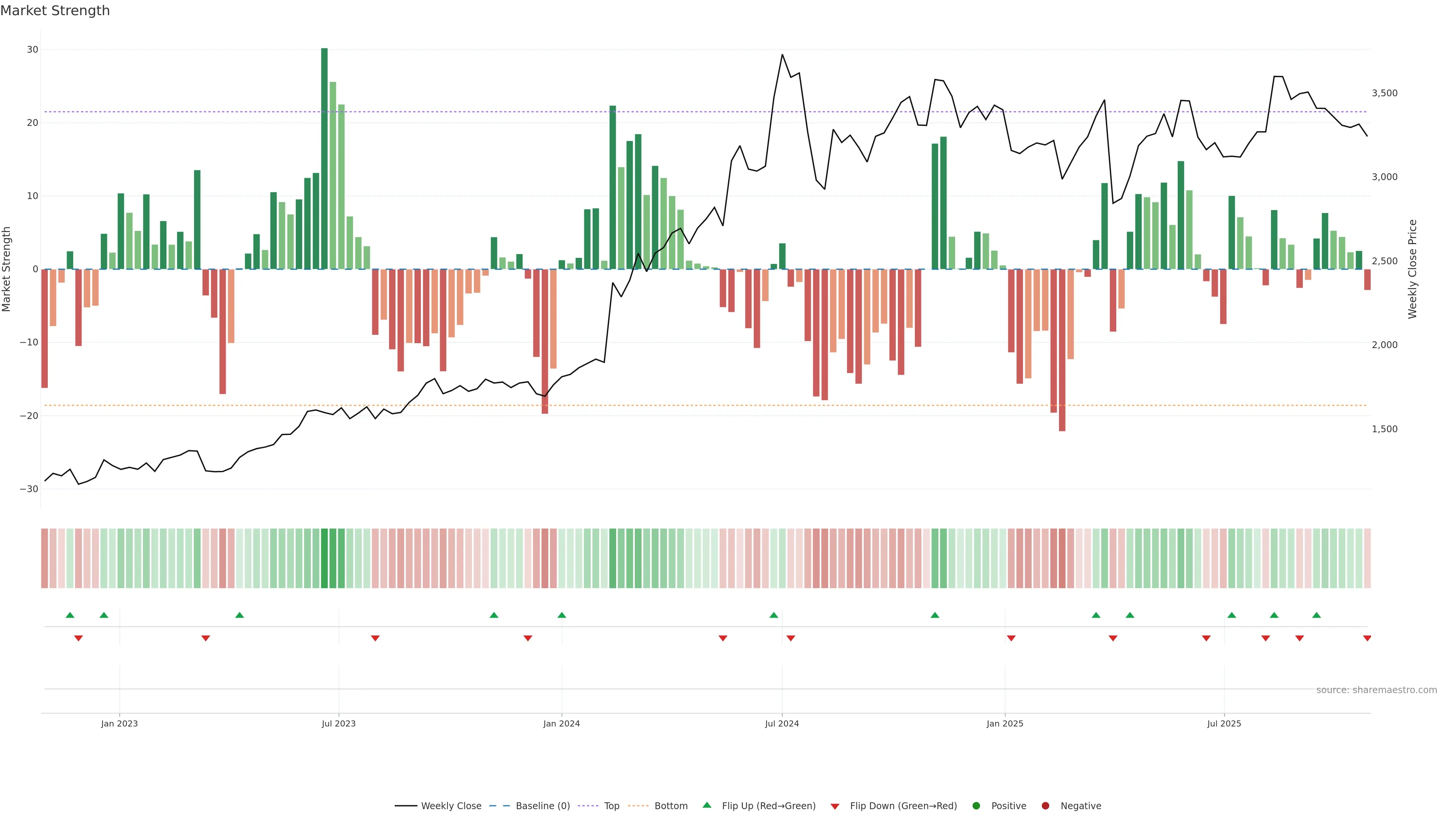Click the dark red Negative circle legend icon
Image resolution: width=1456 pixels, height=819 pixels.
[1045, 806]
